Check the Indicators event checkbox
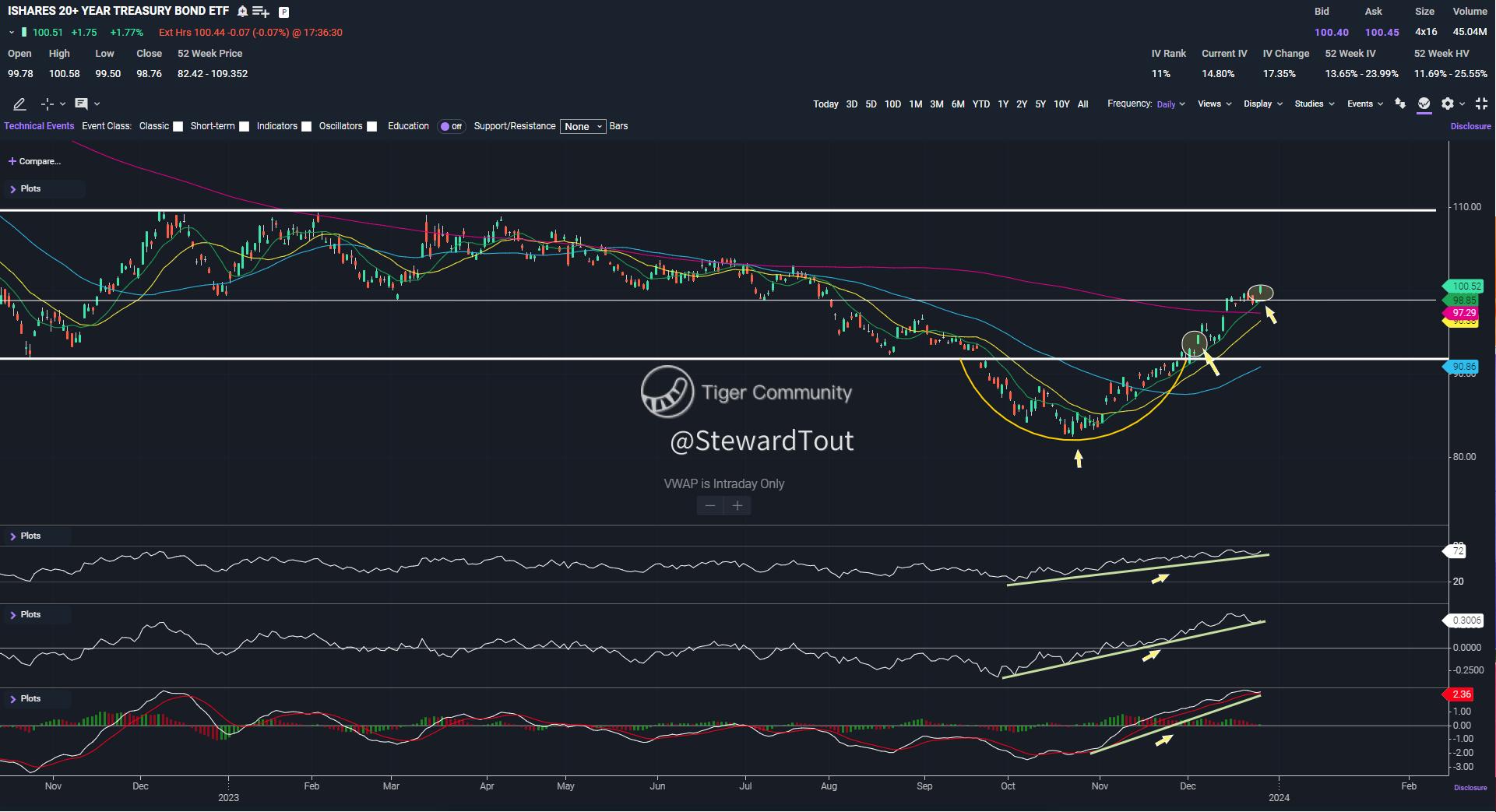This screenshot has height=812, width=1496. (306, 126)
